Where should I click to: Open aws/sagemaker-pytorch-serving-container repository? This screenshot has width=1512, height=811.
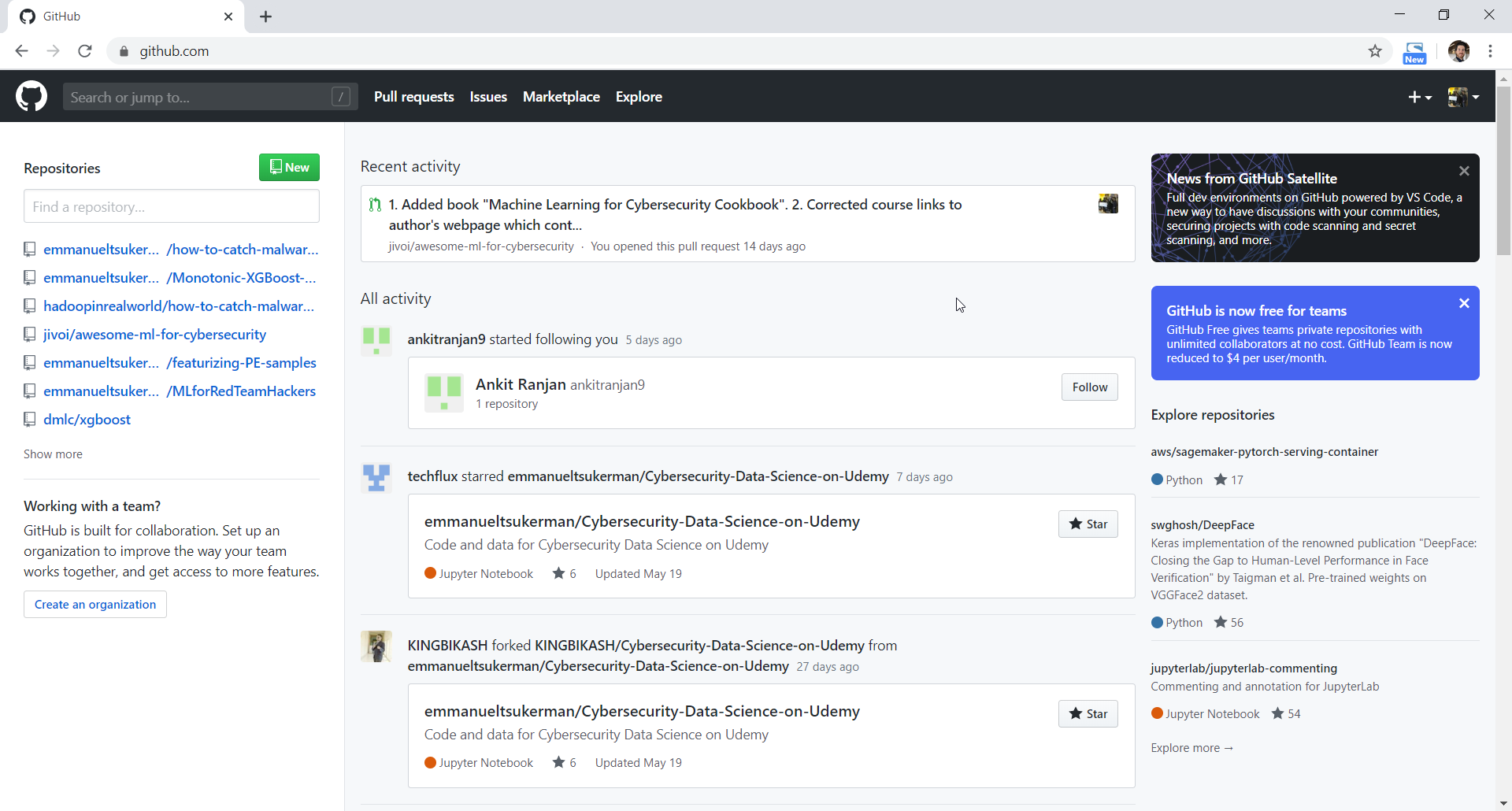(x=1264, y=452)
